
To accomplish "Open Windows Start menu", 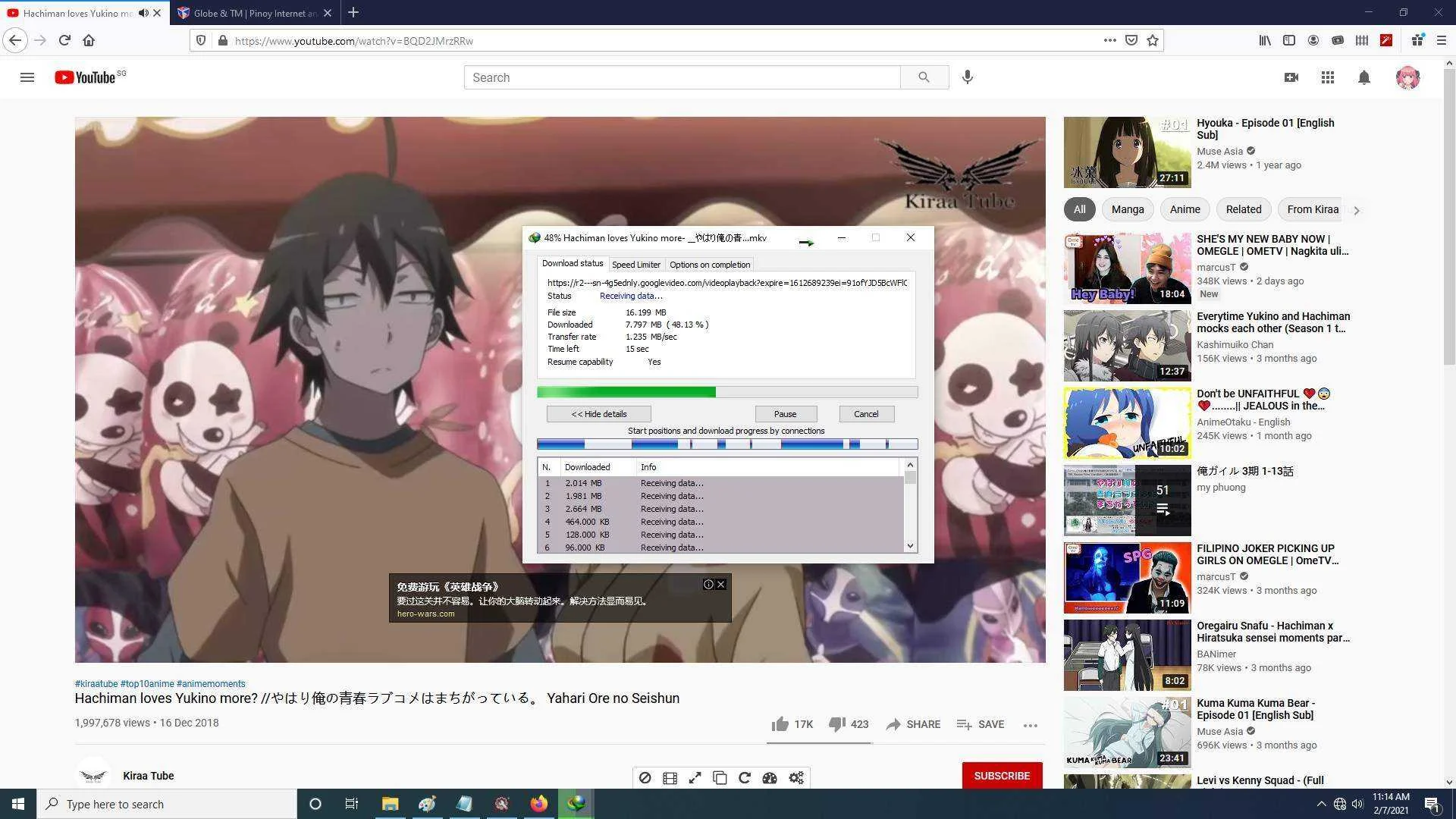I will [x=18, y=804].
